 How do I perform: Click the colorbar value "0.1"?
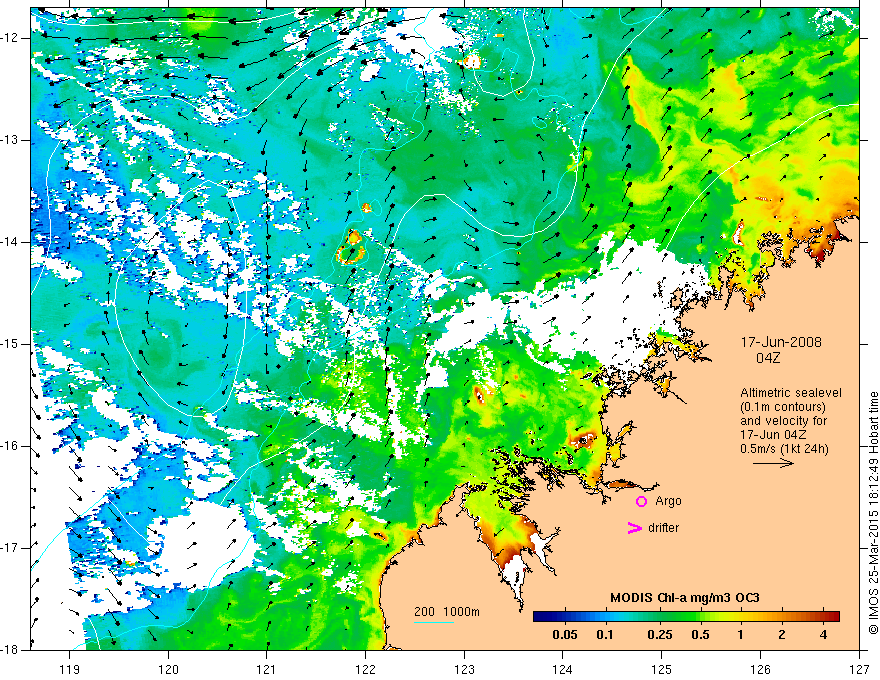pos(605,635)
